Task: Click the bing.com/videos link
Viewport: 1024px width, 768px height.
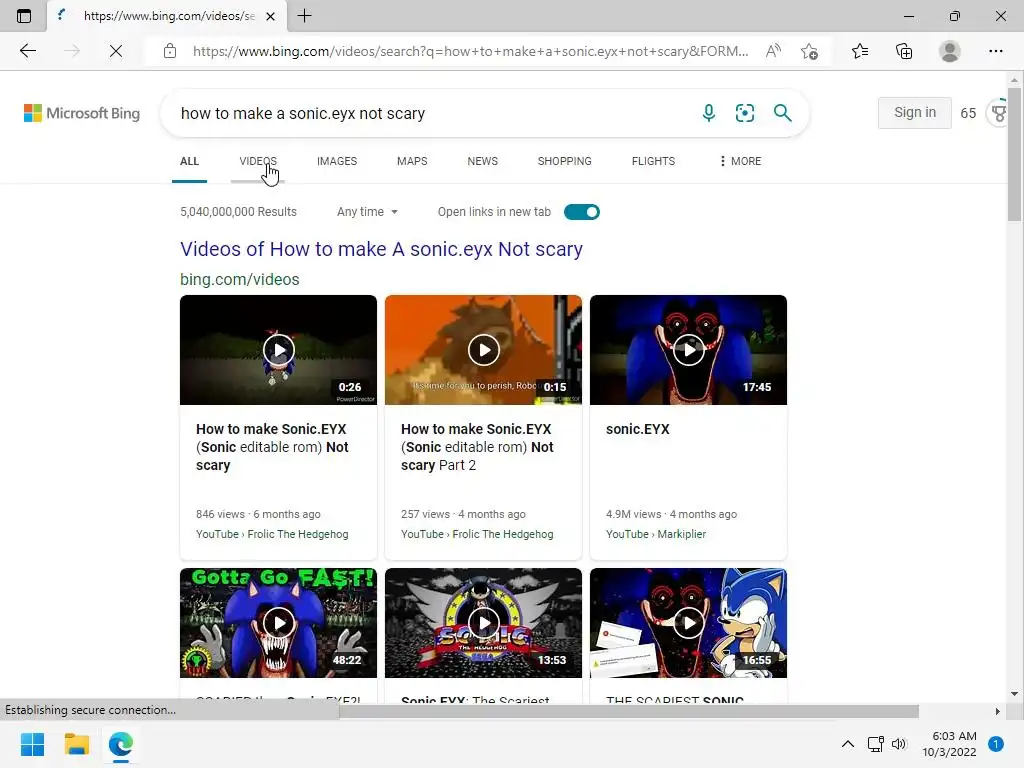Action: (240, 280)
